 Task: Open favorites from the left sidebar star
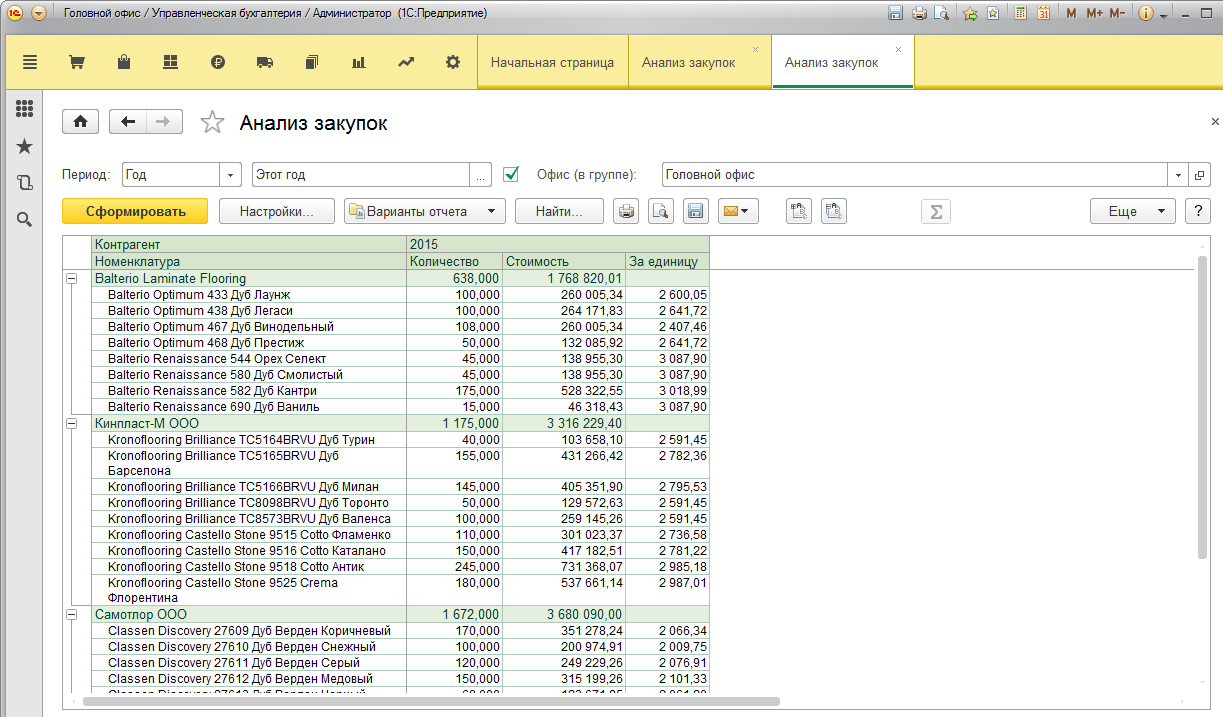click(25, 146)
